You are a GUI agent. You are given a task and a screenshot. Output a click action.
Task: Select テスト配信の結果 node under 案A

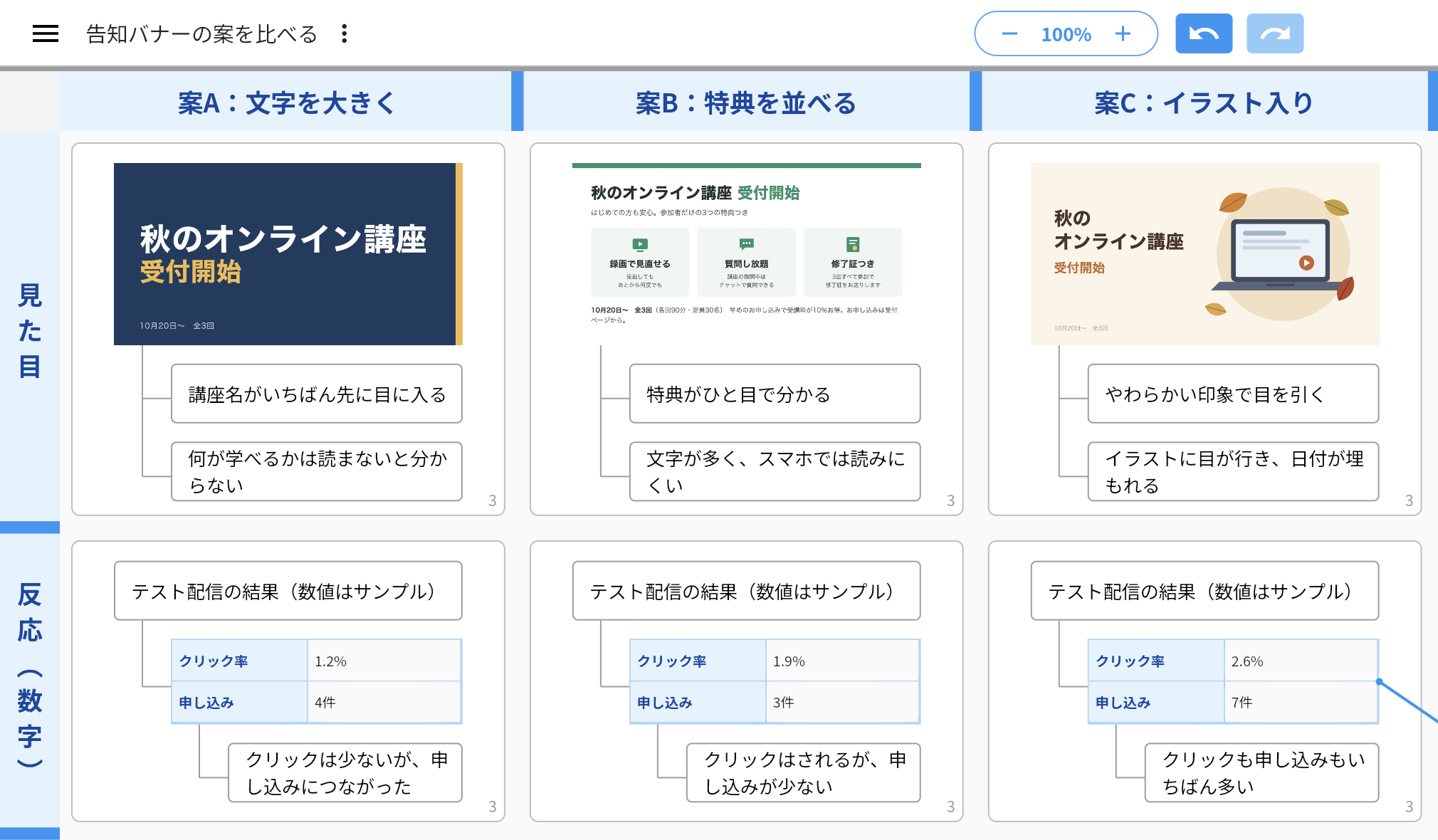tap(288, 591)
